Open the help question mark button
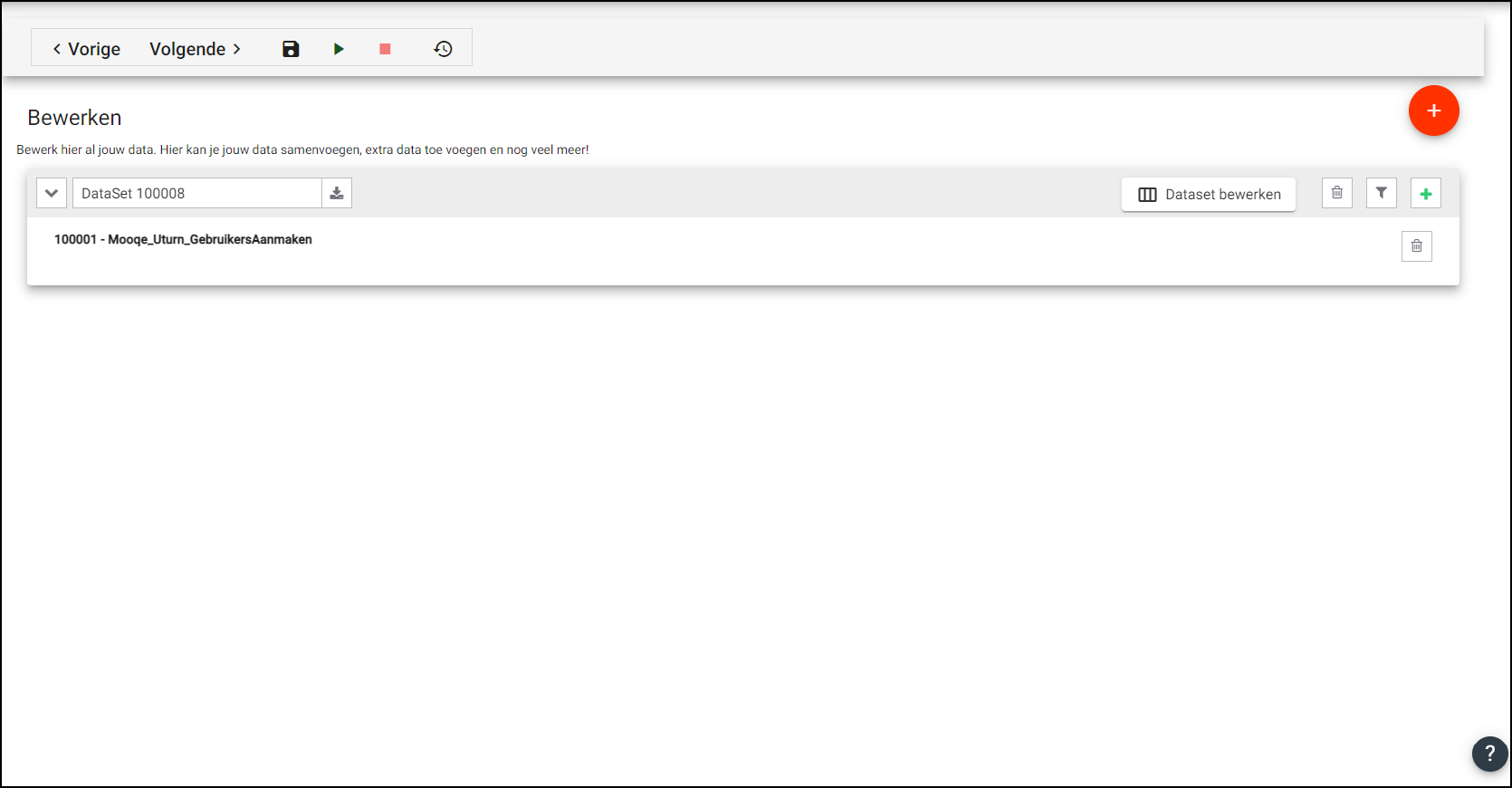 1489,754
